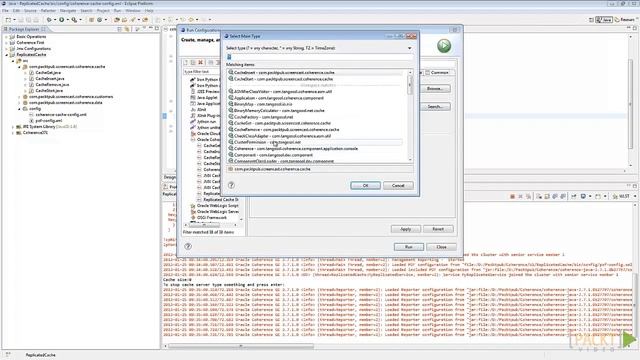The height and width of the screenshot is (360, 640).
Task: Click the Run button in Run Configurations
Action: pos(408,247)
